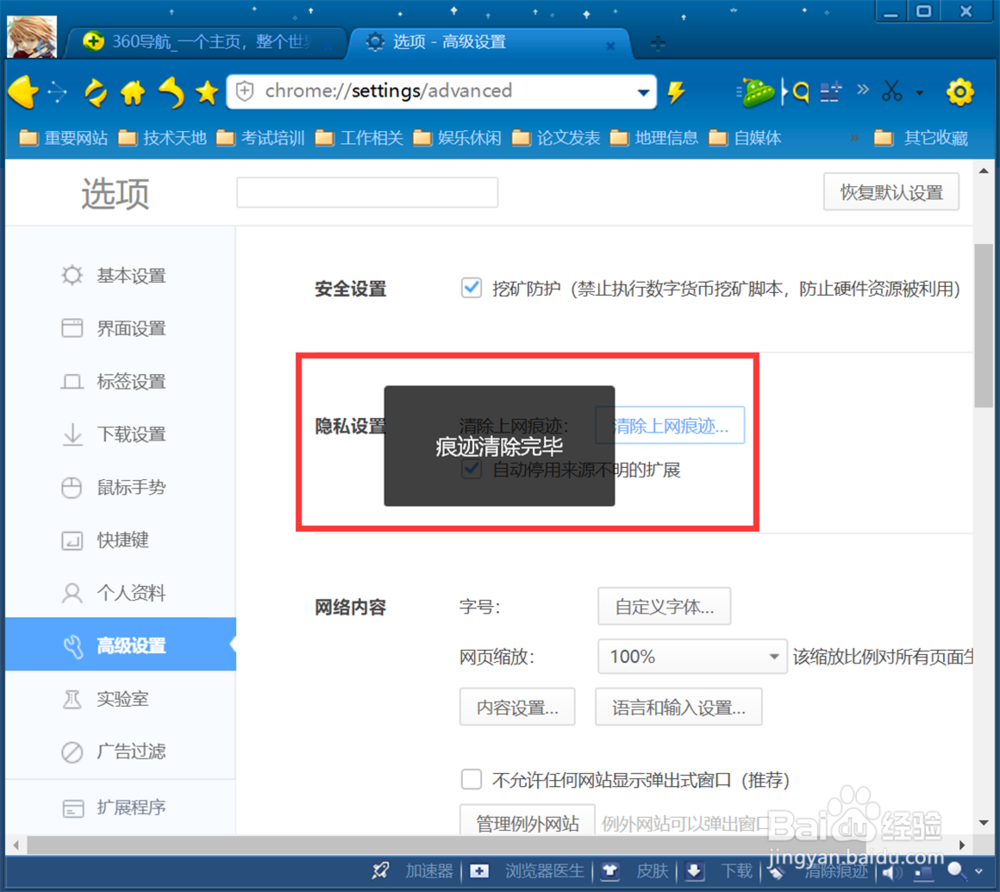Open 下载设置 in the sidebar
The image size is (1000, 892).
pyautogui.click(x=121, y=434)
